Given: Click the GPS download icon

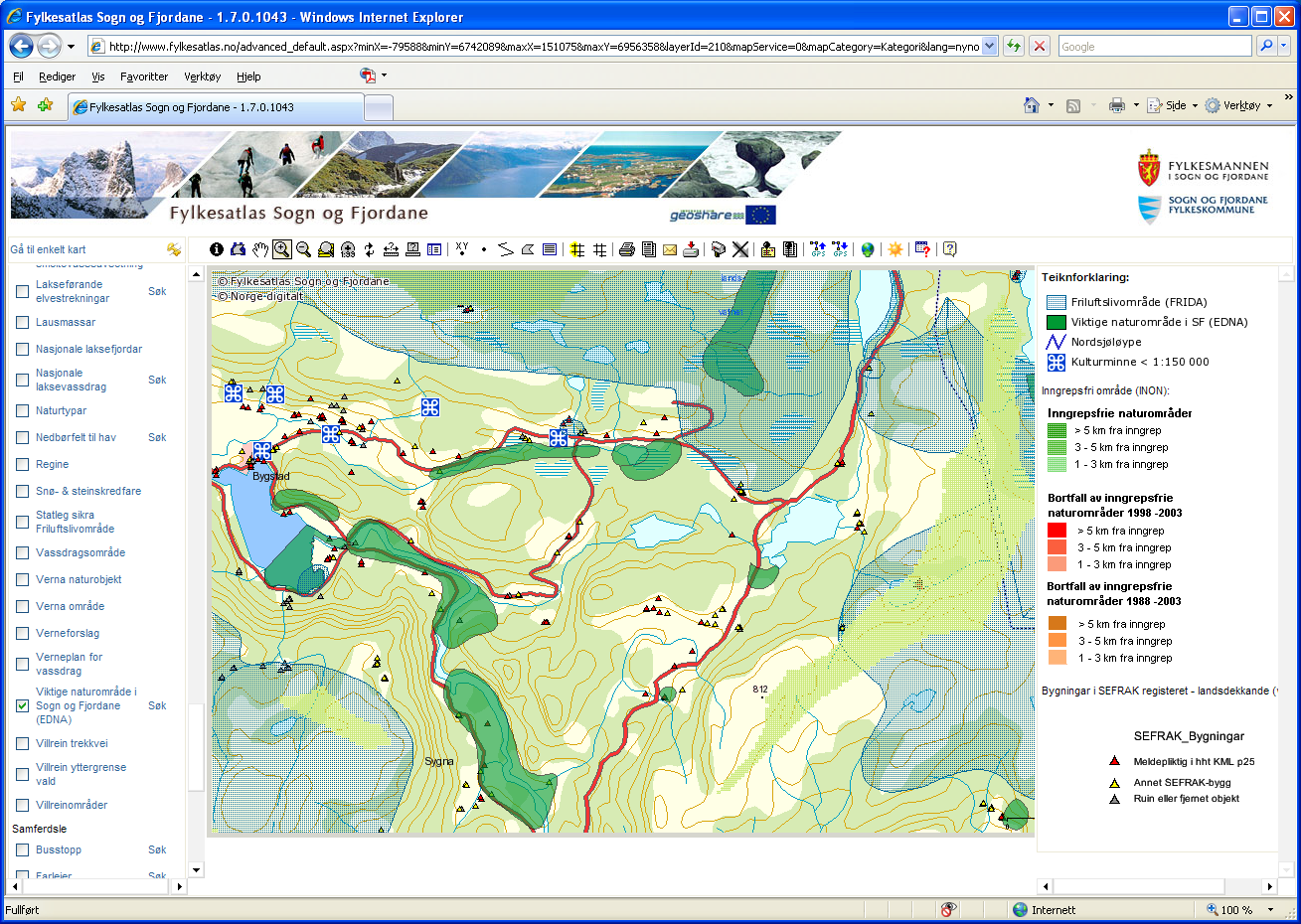Looking at the screenshot, I should [x=840, y=249].
